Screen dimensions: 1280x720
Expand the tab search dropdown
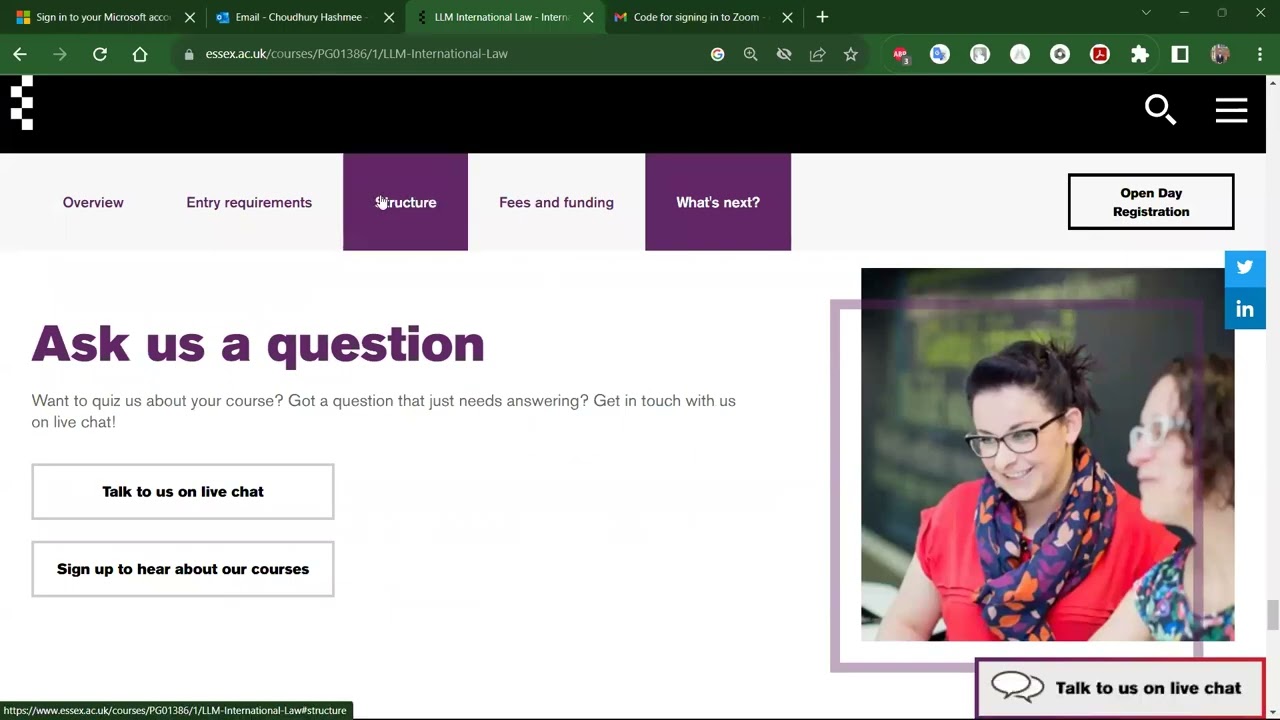coord(1146,13)
